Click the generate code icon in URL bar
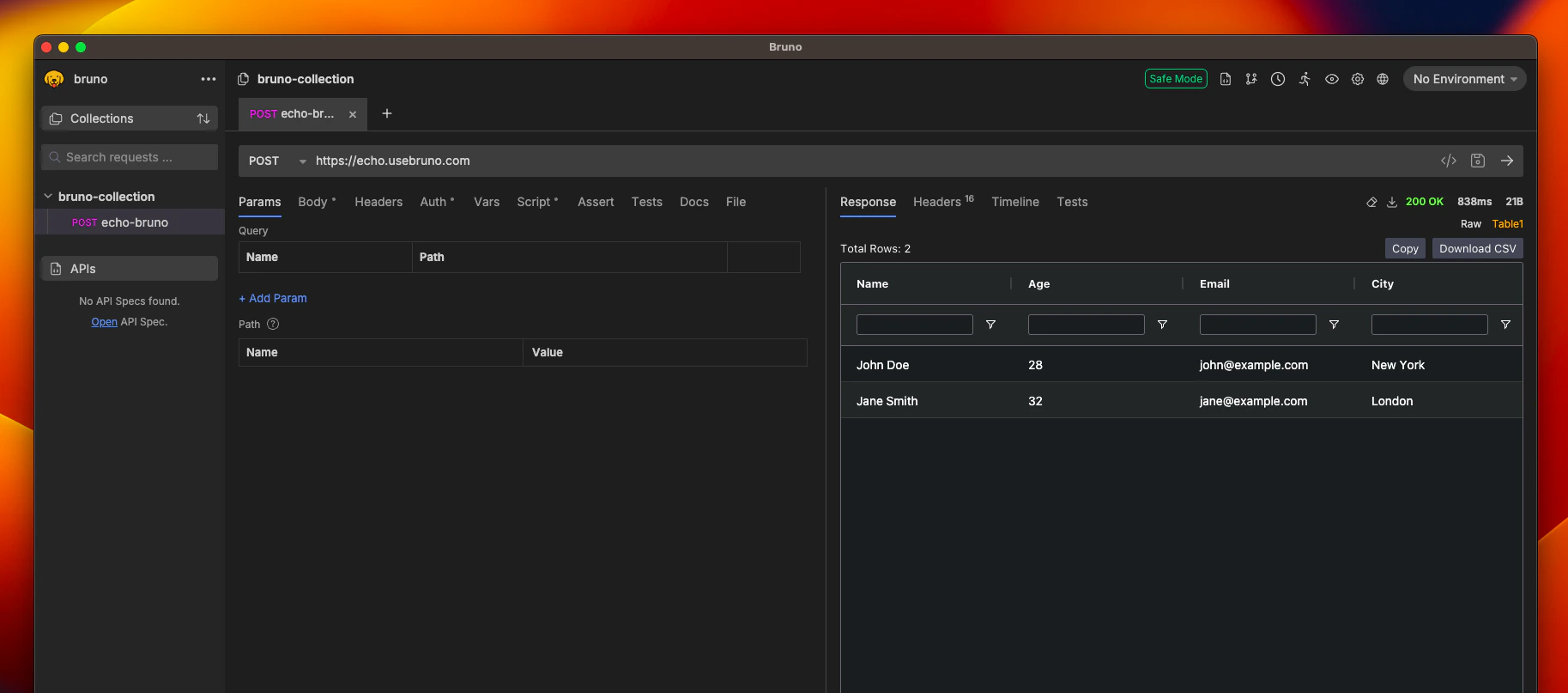The height and width of the screenshot is (693, 1568). [x=1449, y=161]
